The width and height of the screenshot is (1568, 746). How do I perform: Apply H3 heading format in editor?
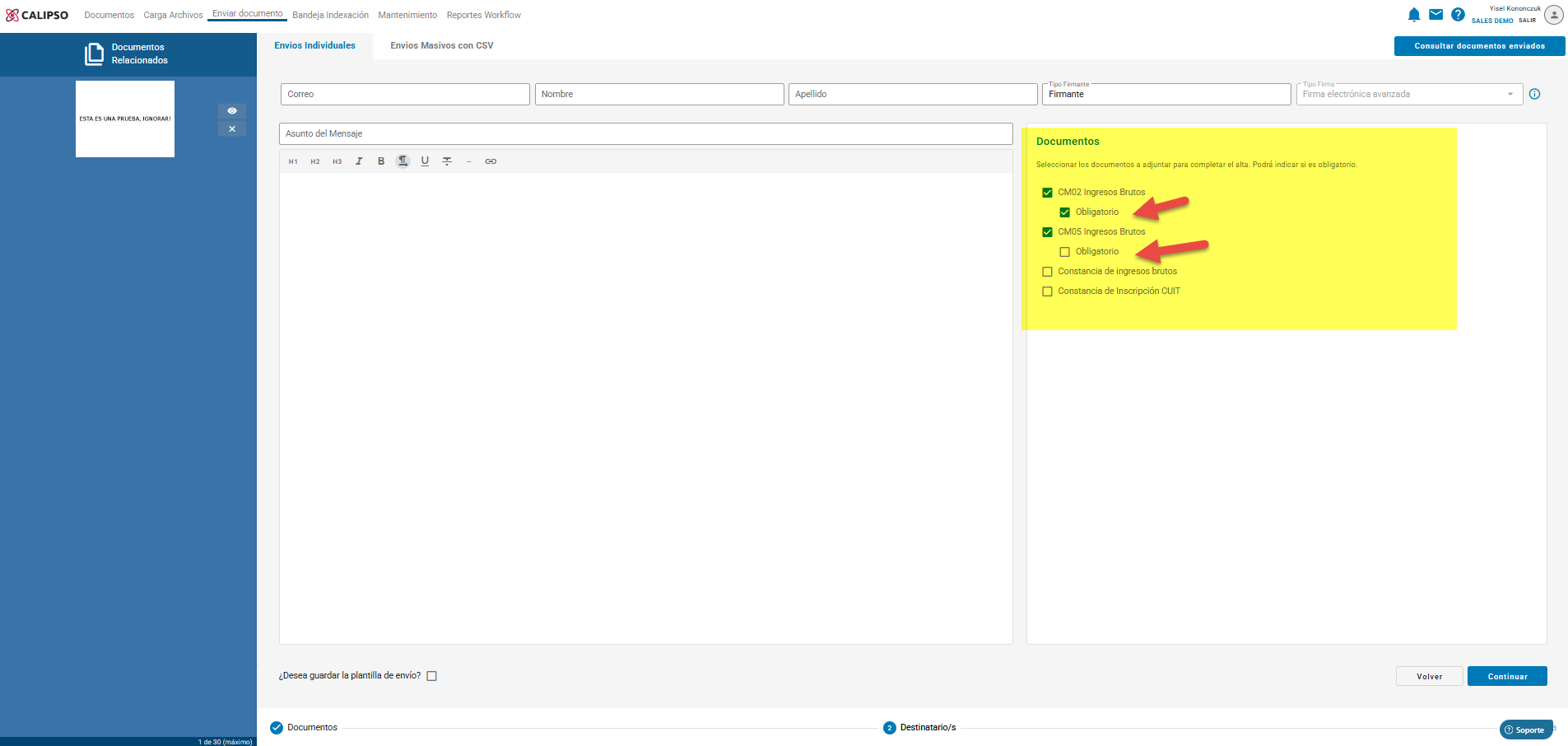[337, 161]
